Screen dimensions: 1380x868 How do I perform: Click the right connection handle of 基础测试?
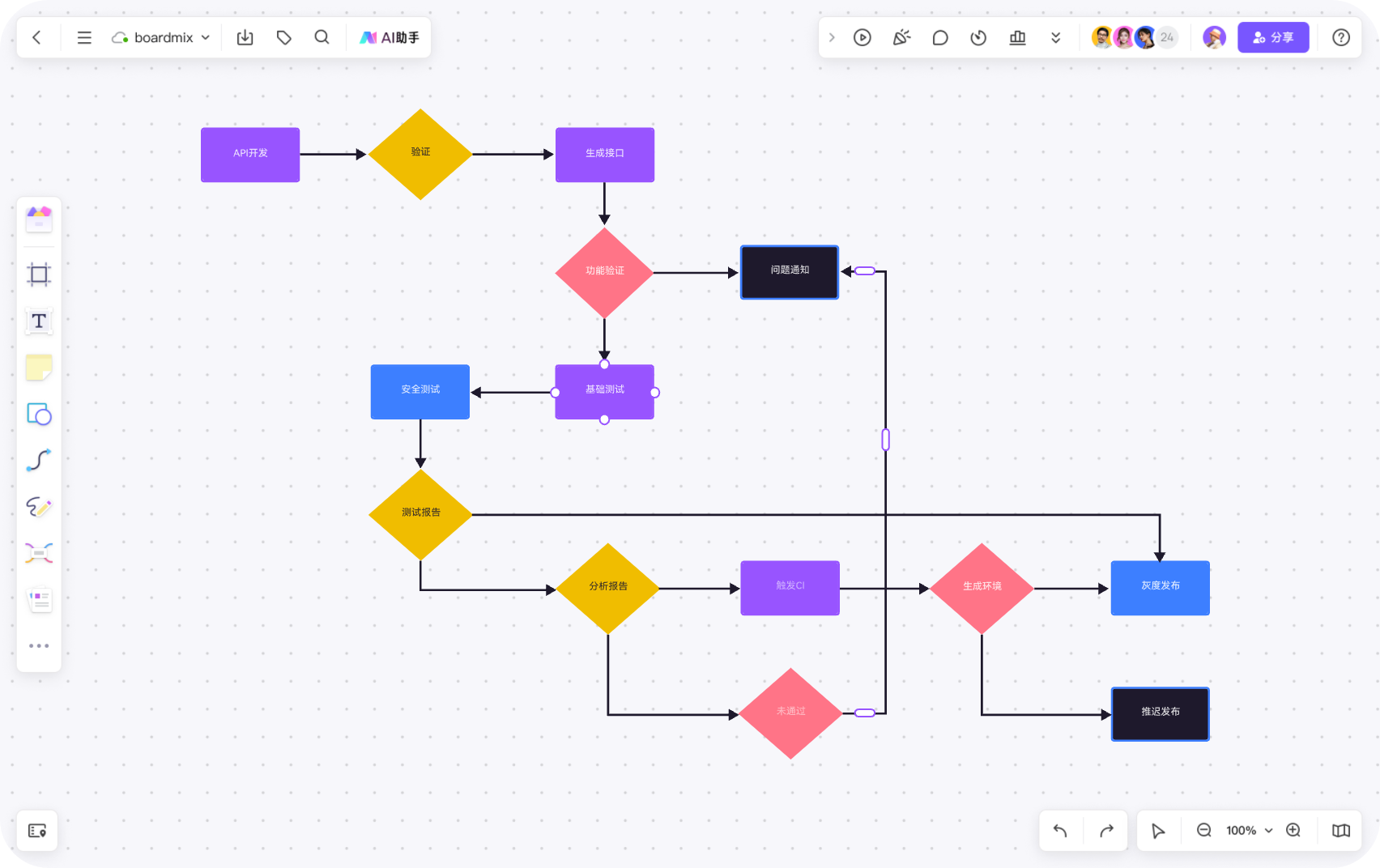coord(654,393)
